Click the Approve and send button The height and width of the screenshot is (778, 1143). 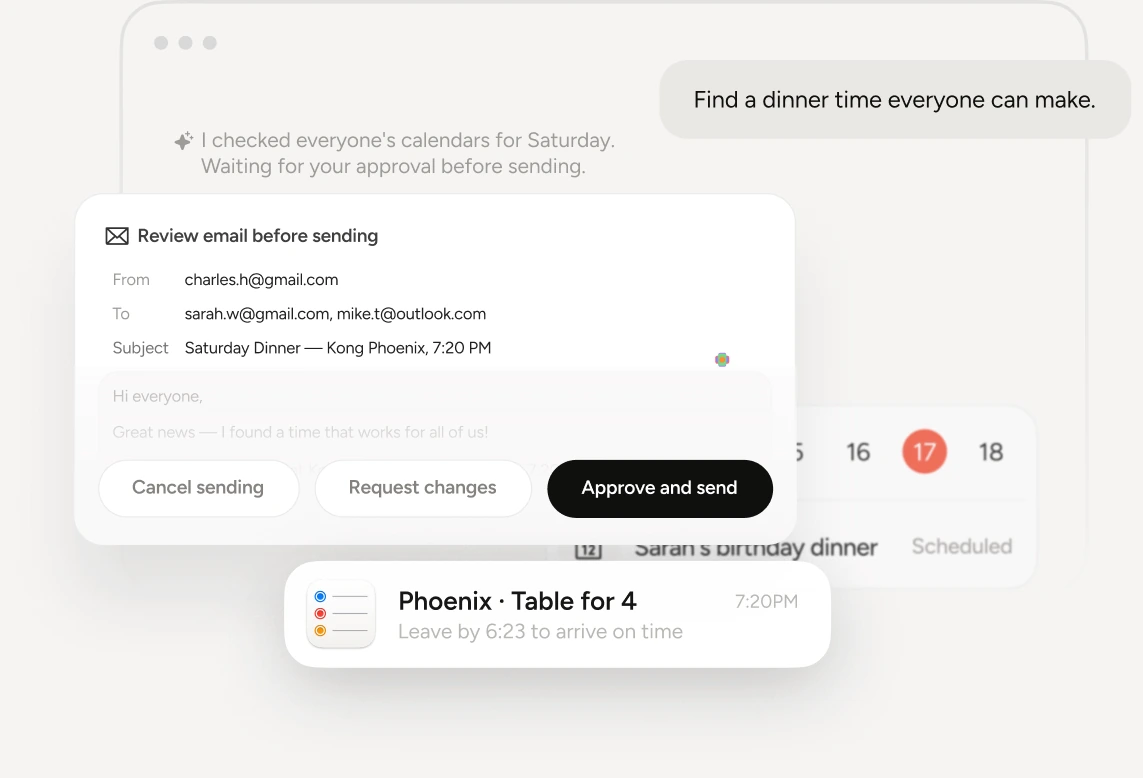(660, 489)
